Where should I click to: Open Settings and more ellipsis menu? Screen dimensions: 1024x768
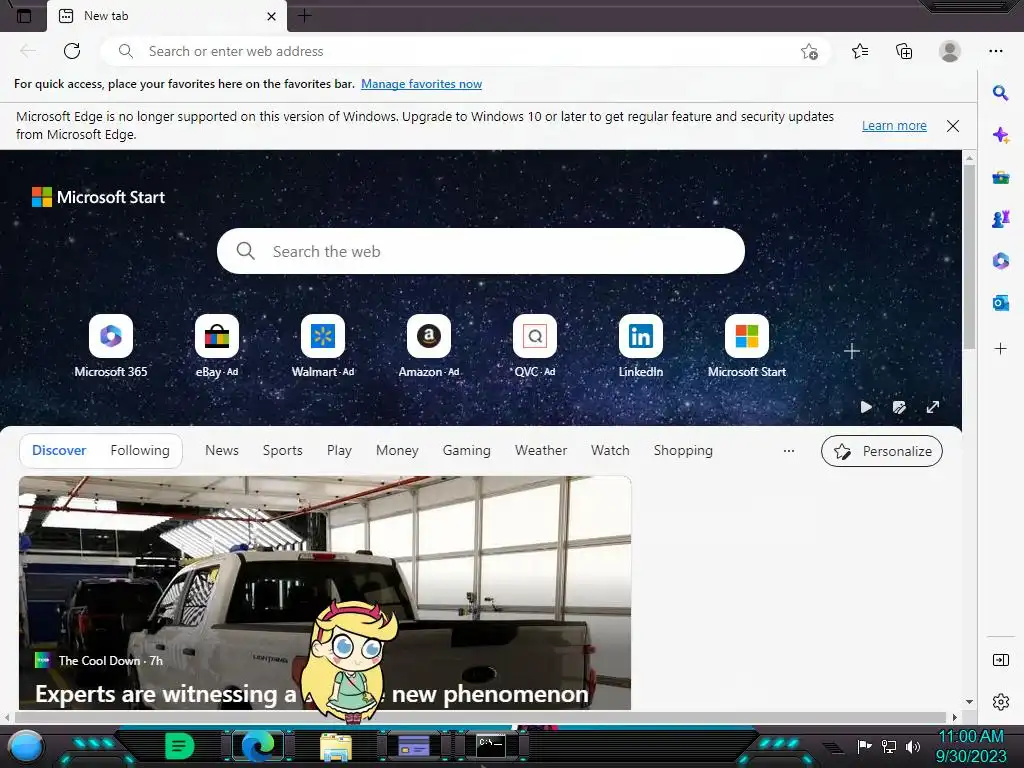tap(995, 51)
